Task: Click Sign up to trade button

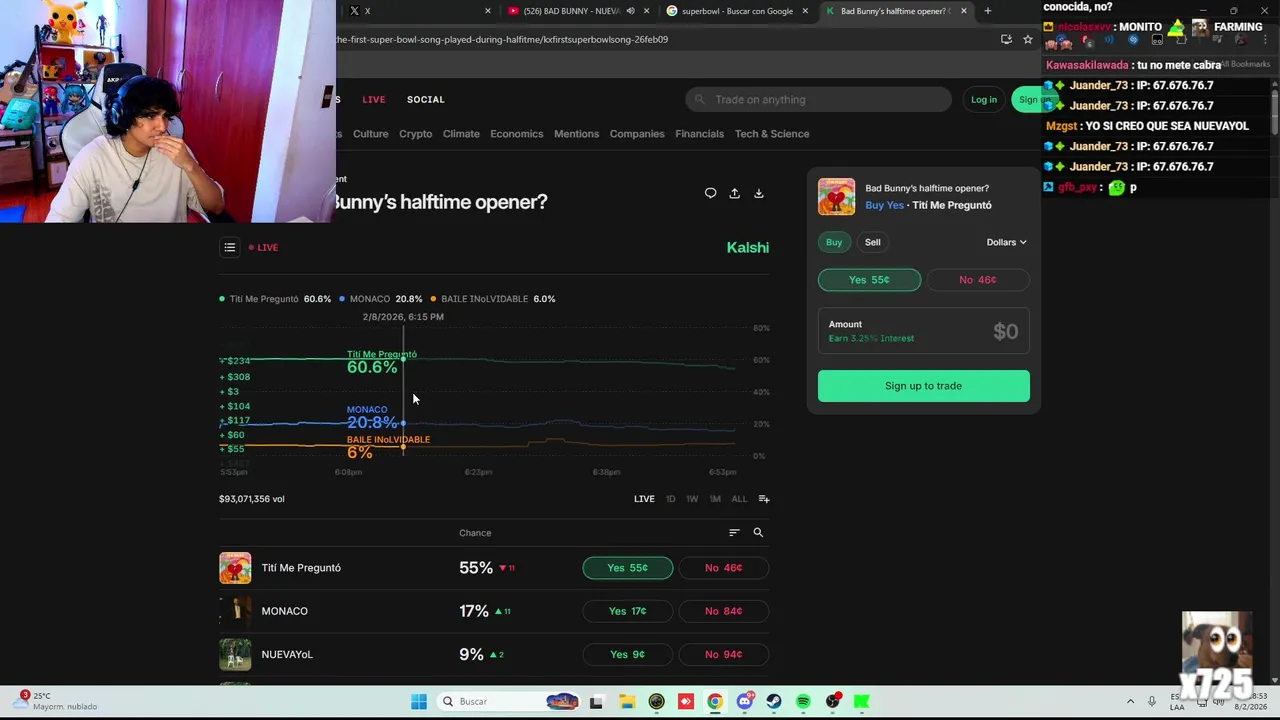Action: [x=923, y=386]
